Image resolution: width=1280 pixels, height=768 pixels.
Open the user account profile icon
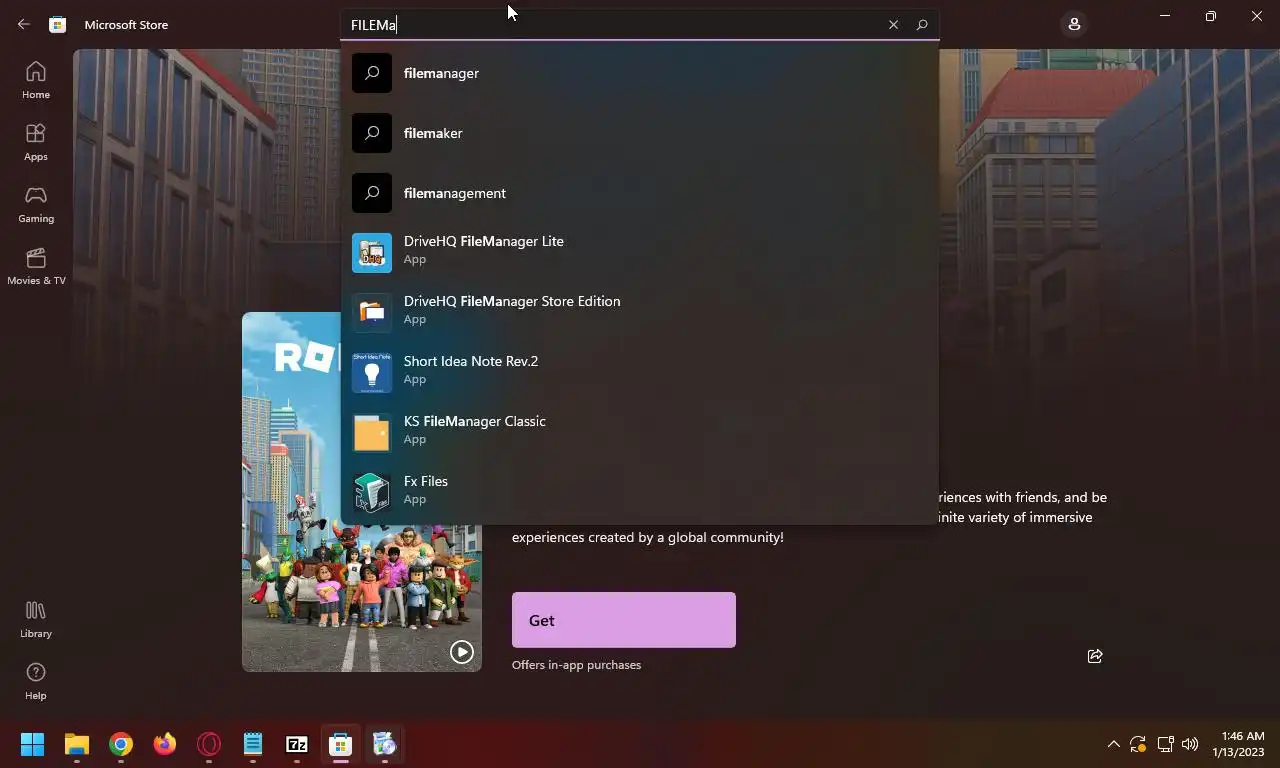[x=1074, y=24]
